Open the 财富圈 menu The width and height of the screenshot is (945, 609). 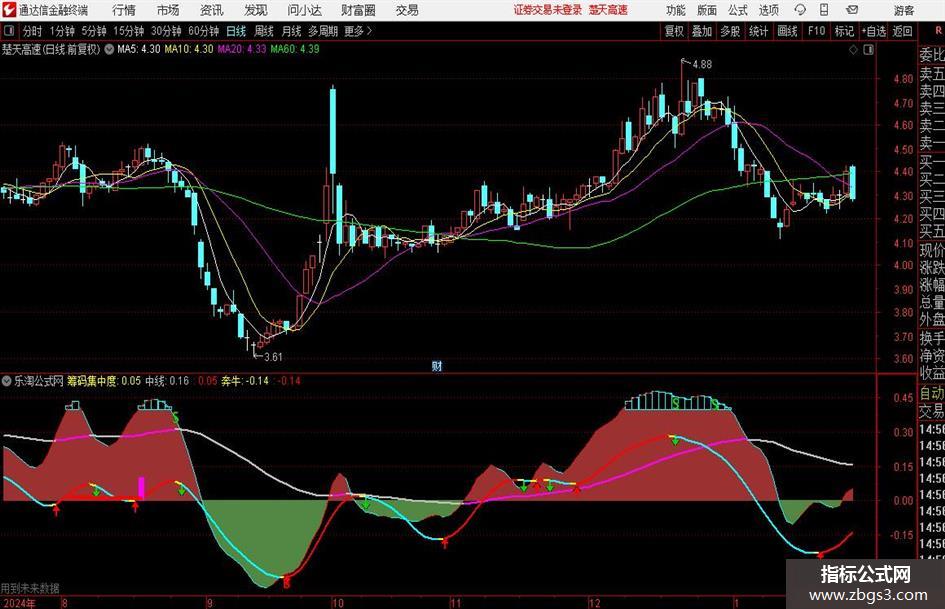coord(358,10)
